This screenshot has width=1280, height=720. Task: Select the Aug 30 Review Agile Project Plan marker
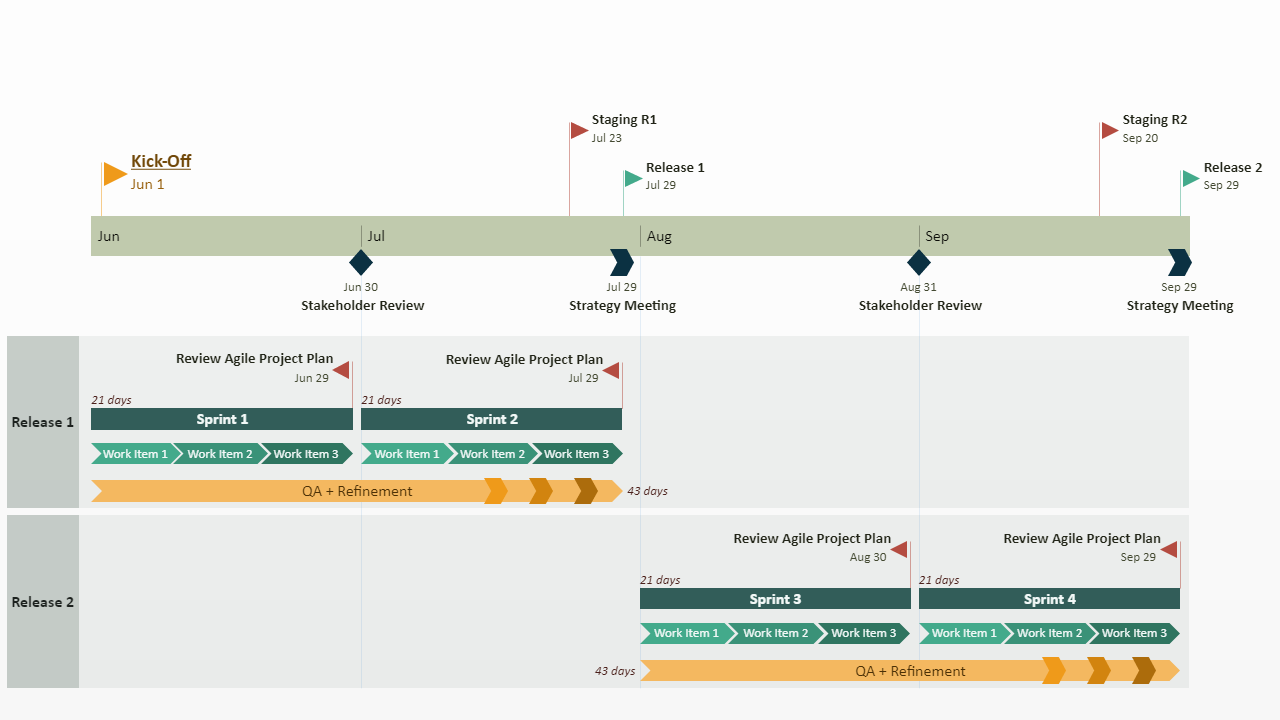click(x=898, y=549)
